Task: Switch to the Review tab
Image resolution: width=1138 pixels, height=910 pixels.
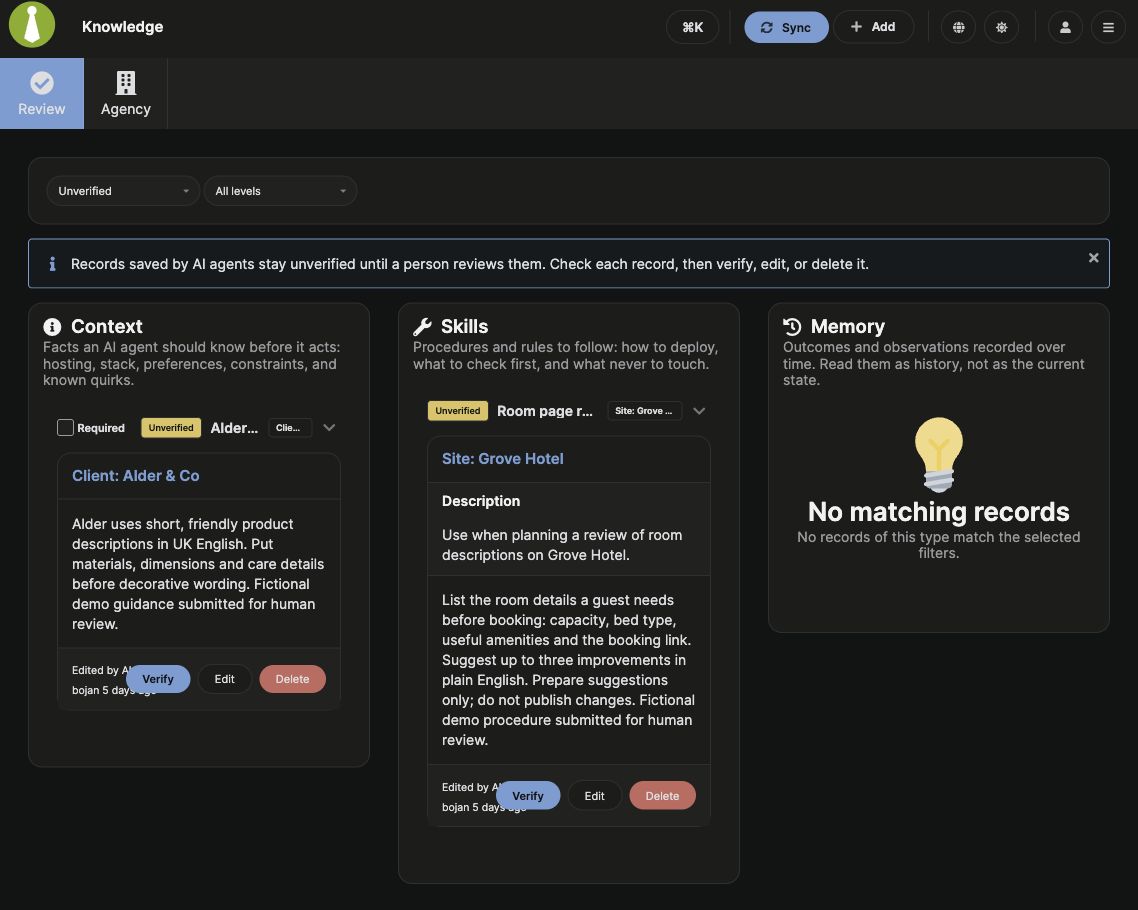Action: click(x=41, y=94)
